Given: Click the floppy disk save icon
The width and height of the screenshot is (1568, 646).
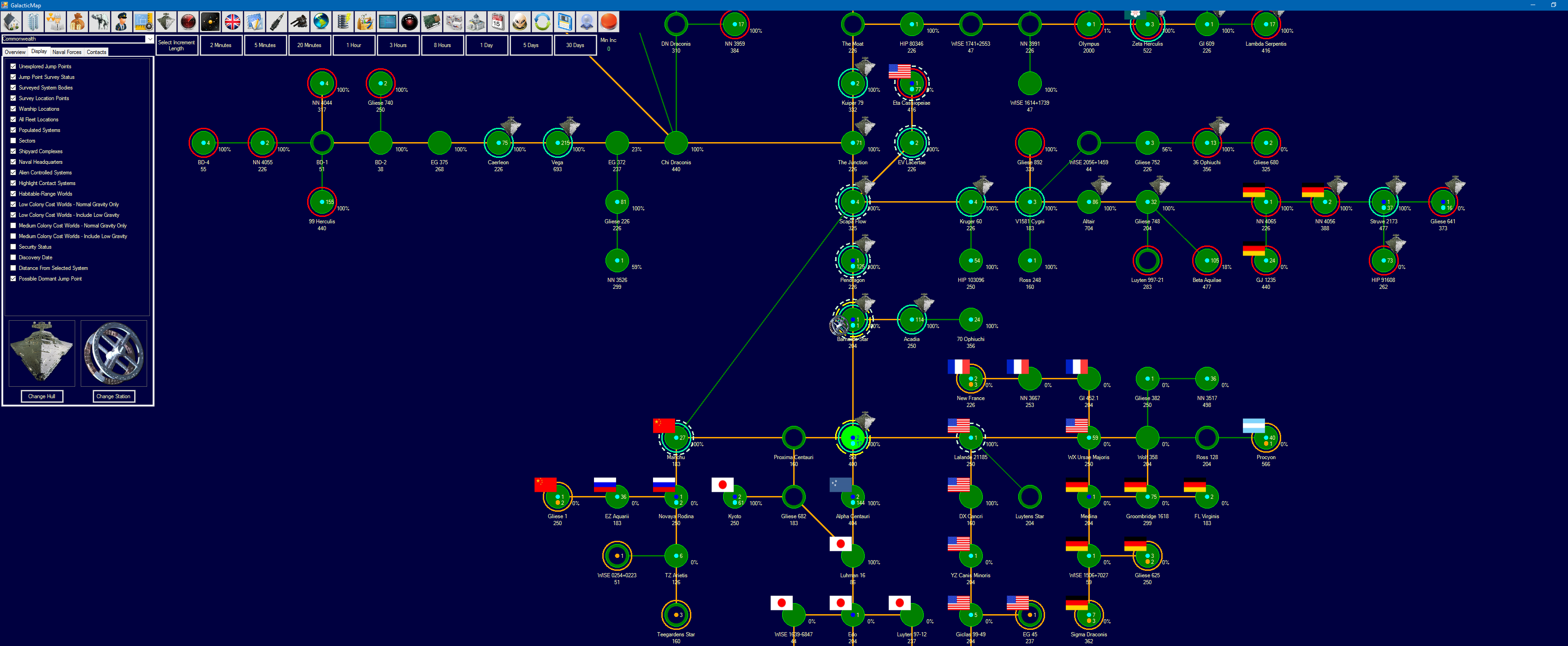Looking at the screenshot, I should [564, 22].
